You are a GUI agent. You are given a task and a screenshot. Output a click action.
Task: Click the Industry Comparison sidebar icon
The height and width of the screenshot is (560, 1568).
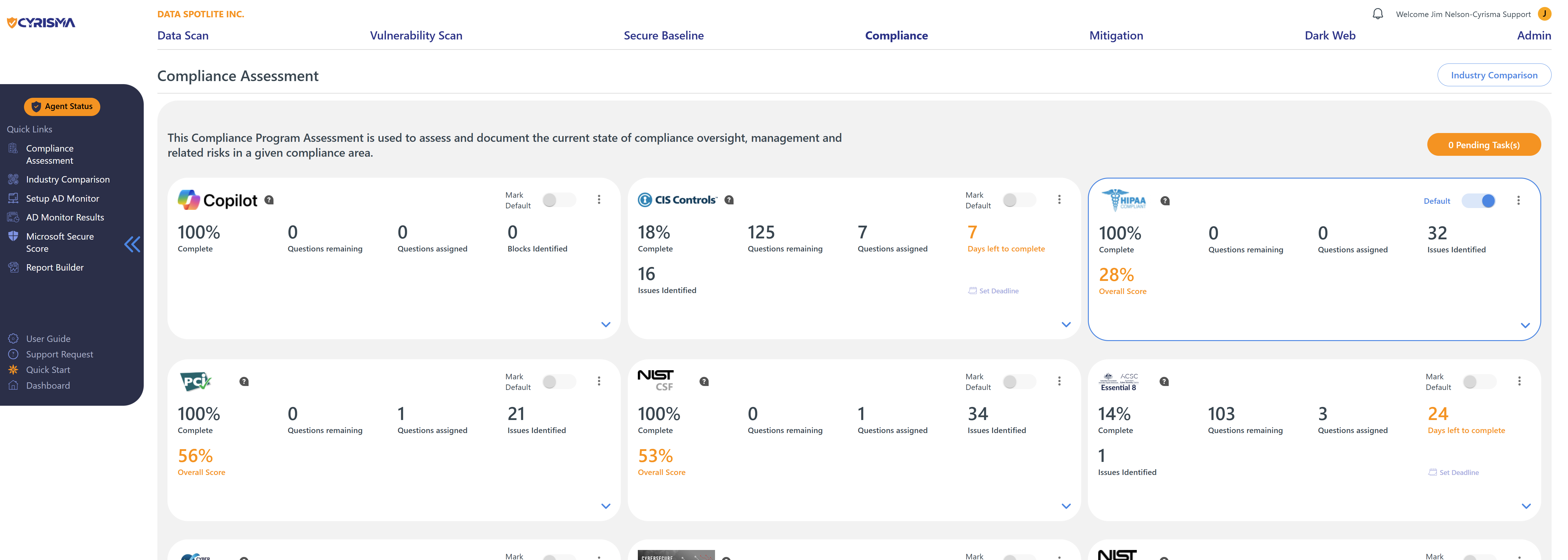pyautogui.click(x=13, y=179)
